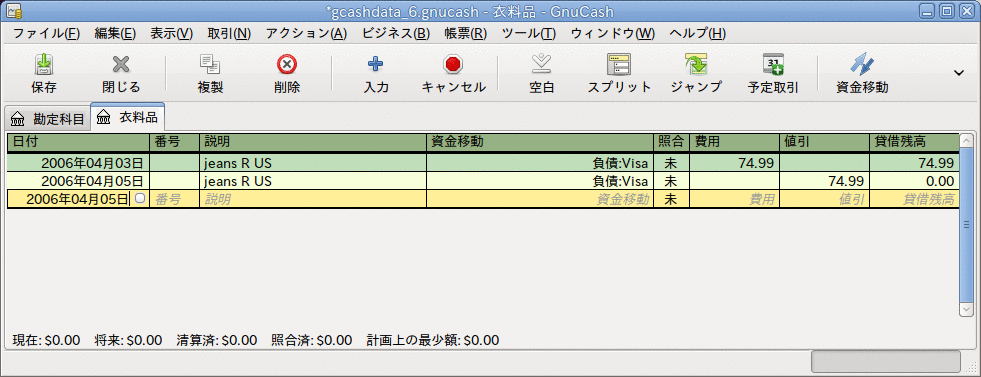Click the 資金移動 column header

(540, 142)
